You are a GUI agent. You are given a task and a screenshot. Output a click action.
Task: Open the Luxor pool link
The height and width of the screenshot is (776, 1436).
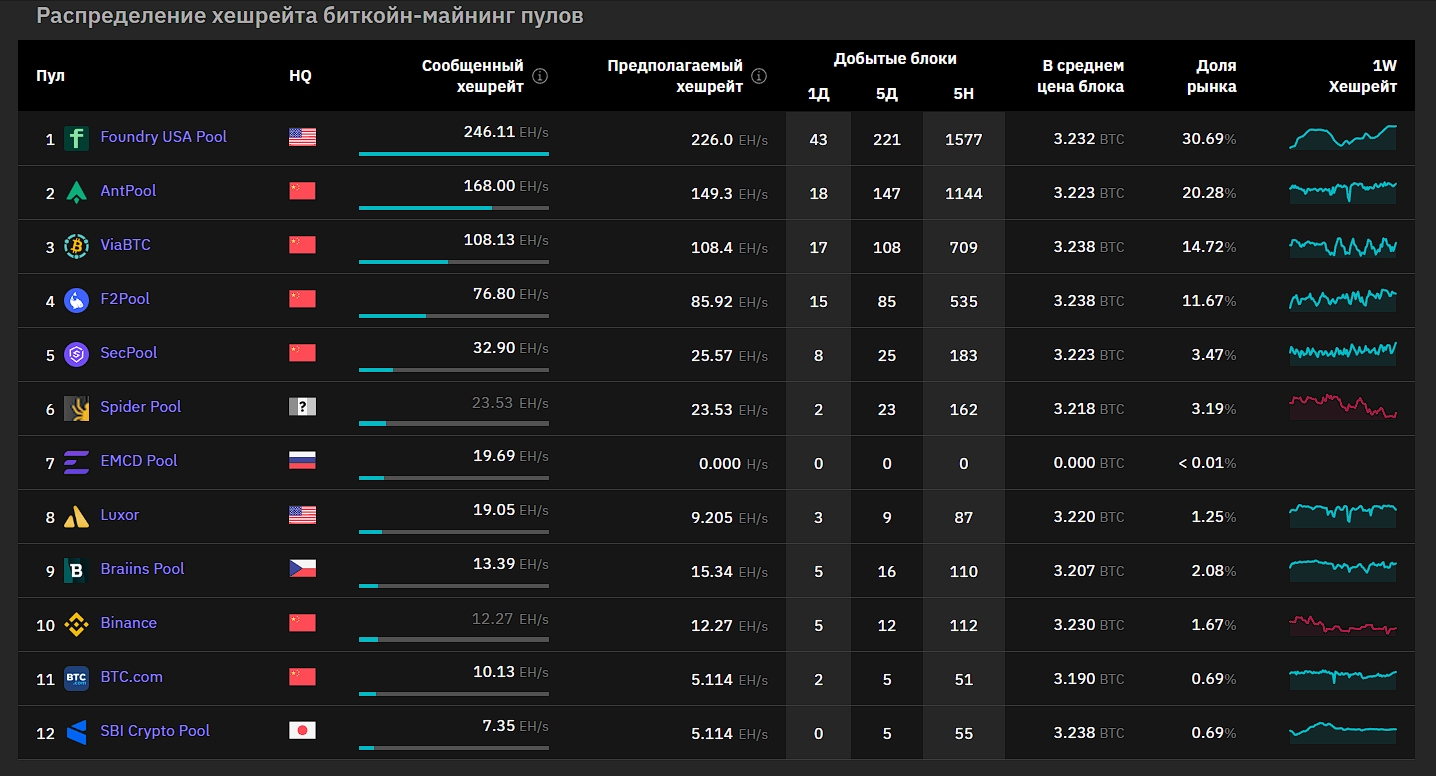(x=120, y=515)
